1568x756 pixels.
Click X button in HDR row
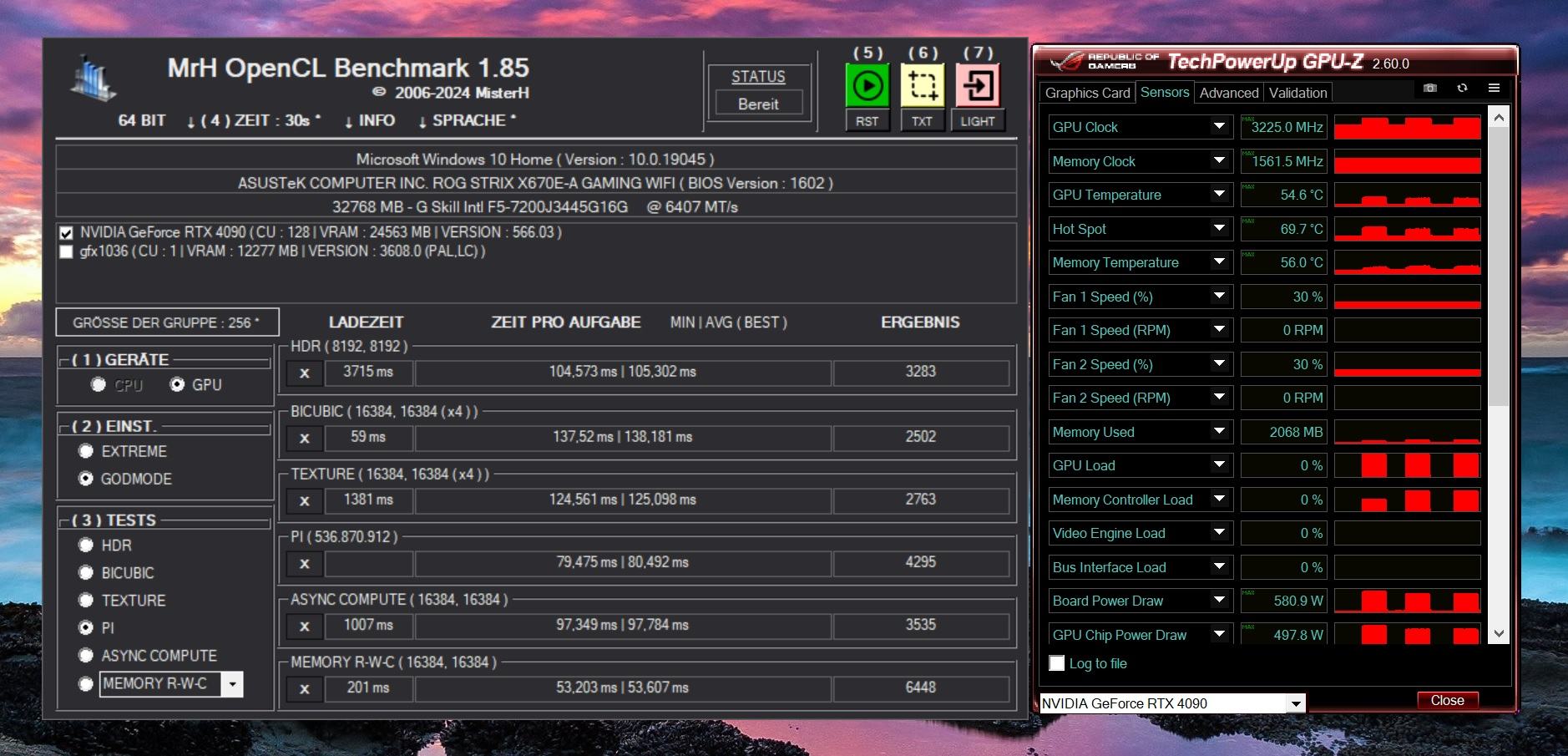(x=305, y=373)
